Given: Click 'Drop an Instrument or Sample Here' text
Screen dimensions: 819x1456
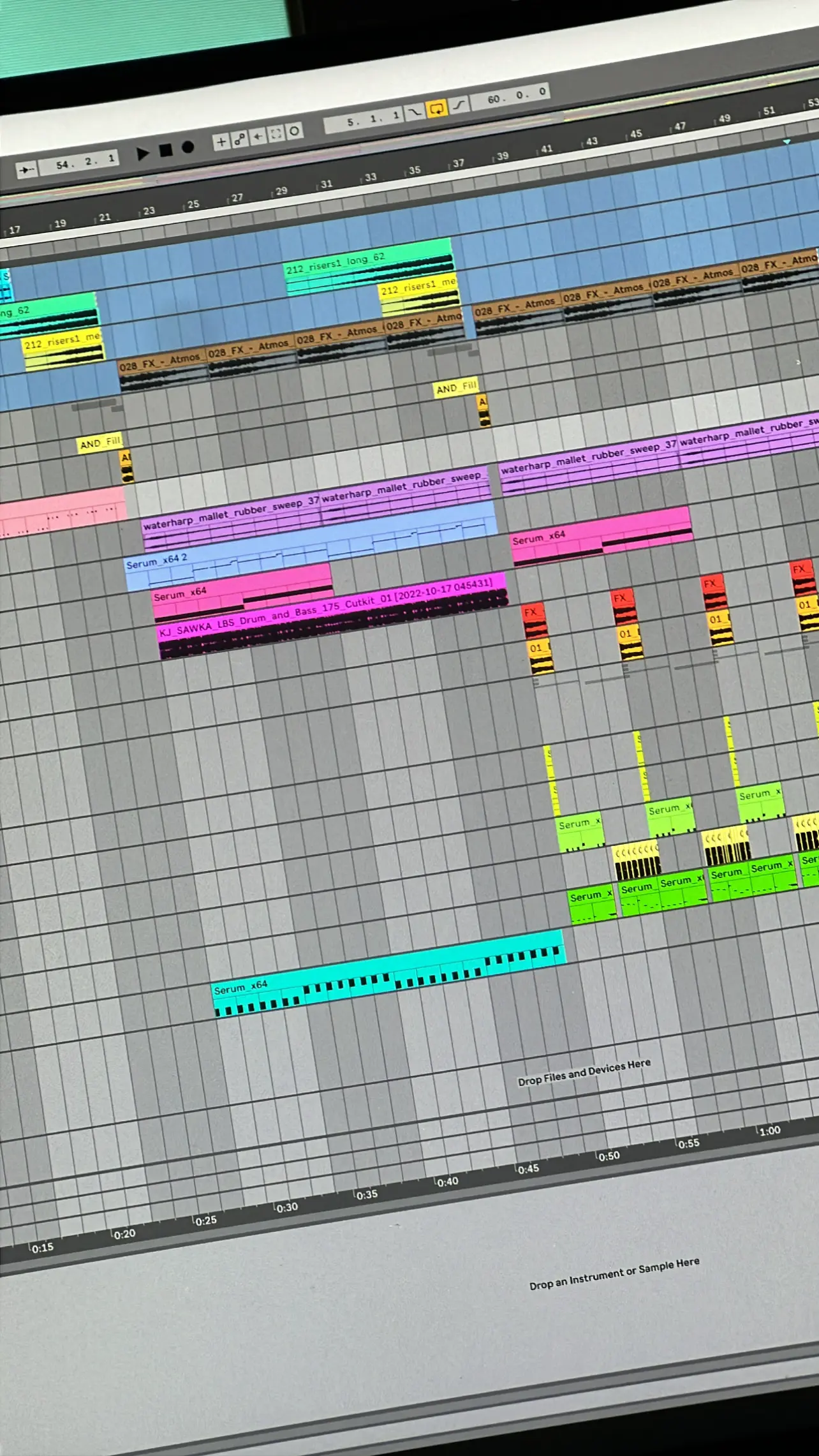Looking at the screenshot, I should coord(614,1274).
